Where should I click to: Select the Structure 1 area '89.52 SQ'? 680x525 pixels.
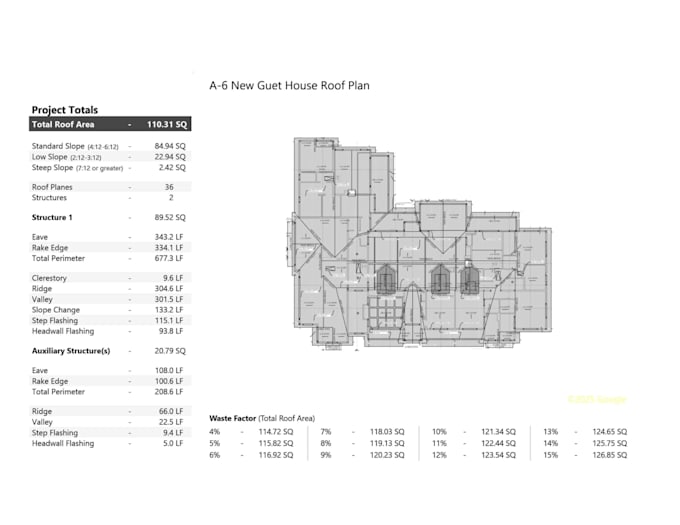[x=170, y=217]
